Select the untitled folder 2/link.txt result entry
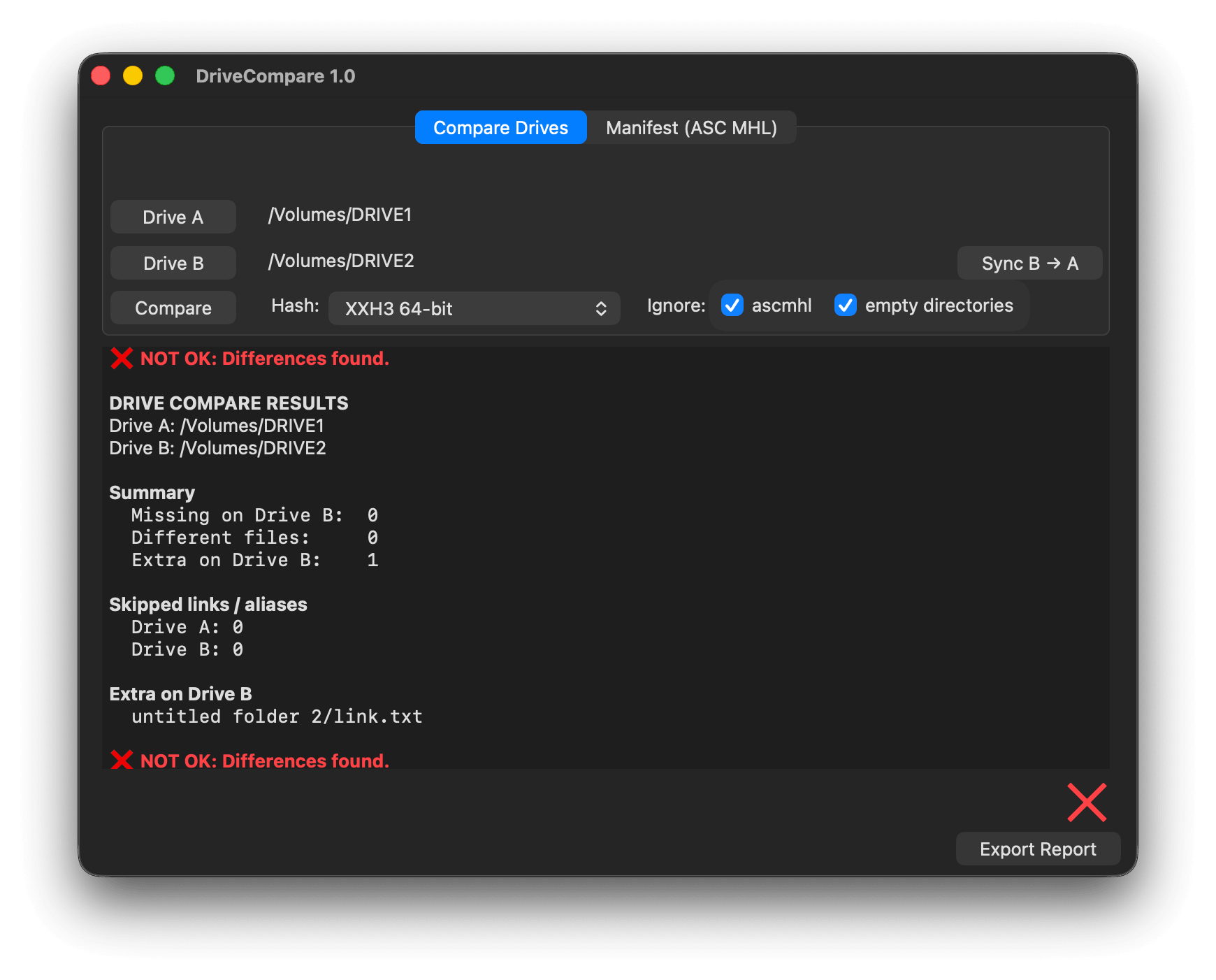Screen dimensions: 1216x980 tap(277, 716)
